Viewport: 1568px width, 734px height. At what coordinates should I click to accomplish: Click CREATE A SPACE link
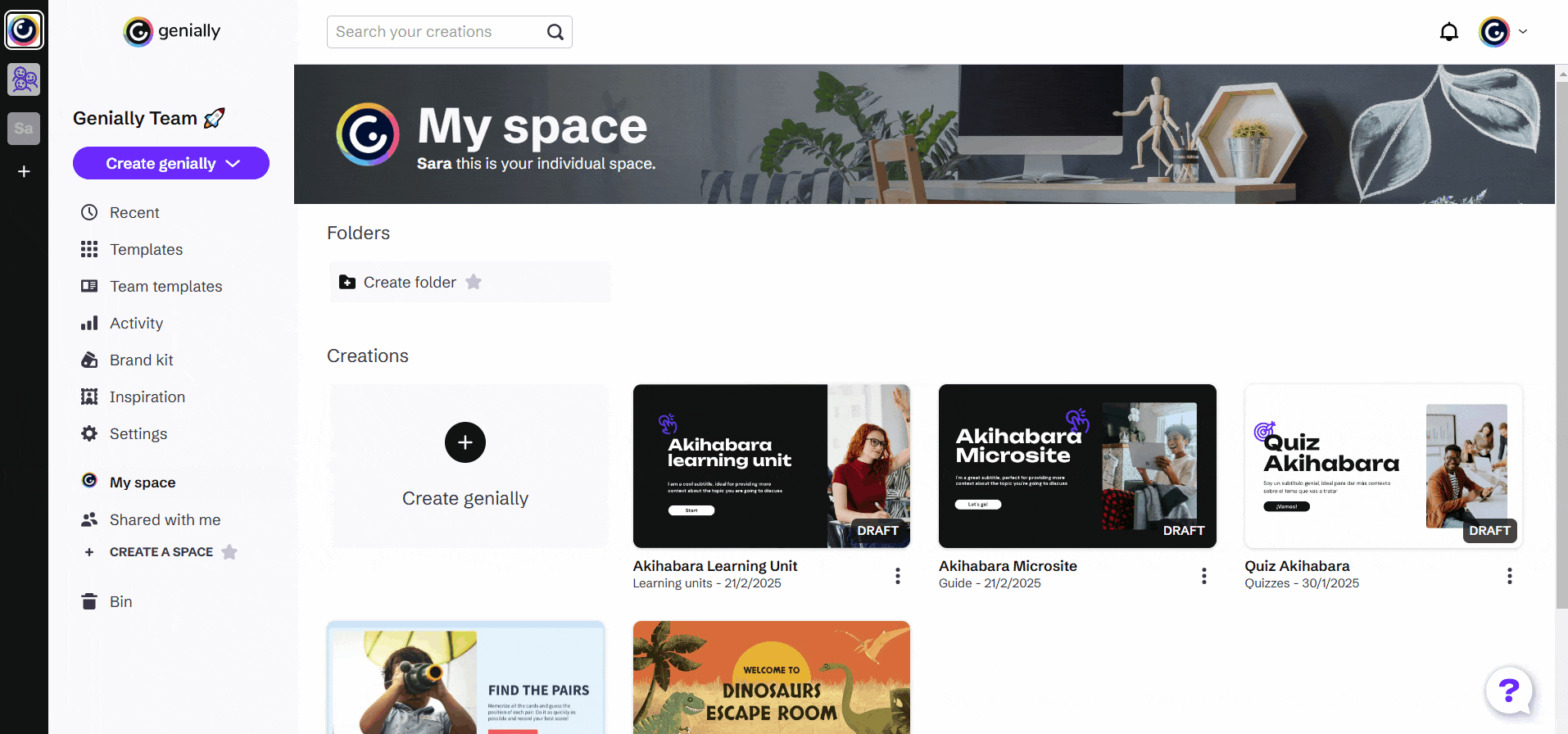[x=161, y=552]
